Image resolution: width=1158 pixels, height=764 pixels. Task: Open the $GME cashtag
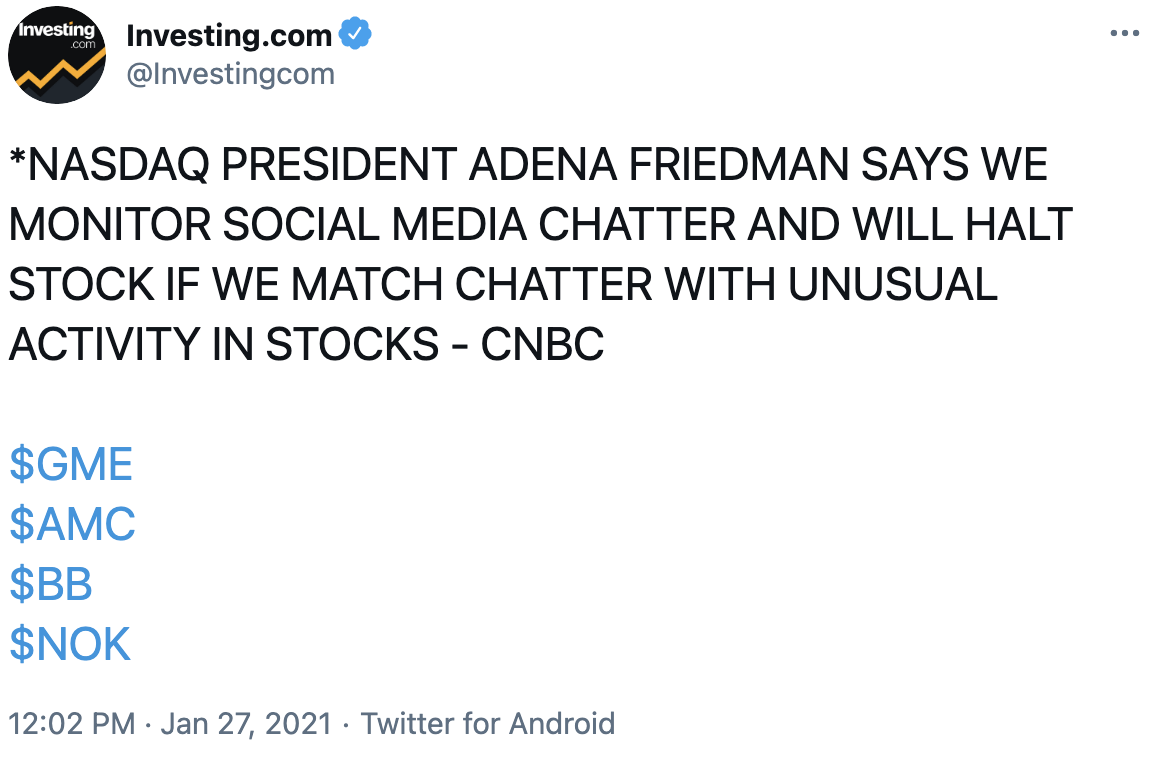coord(71,464)
